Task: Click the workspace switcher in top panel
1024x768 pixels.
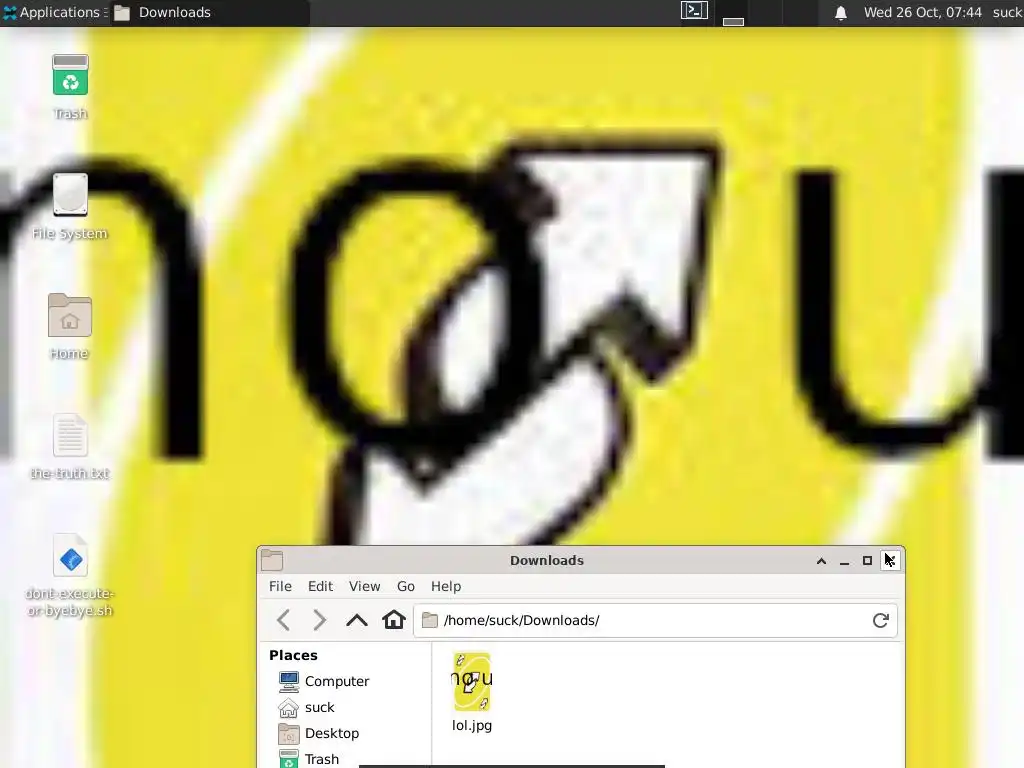Action: pos(748,13)
